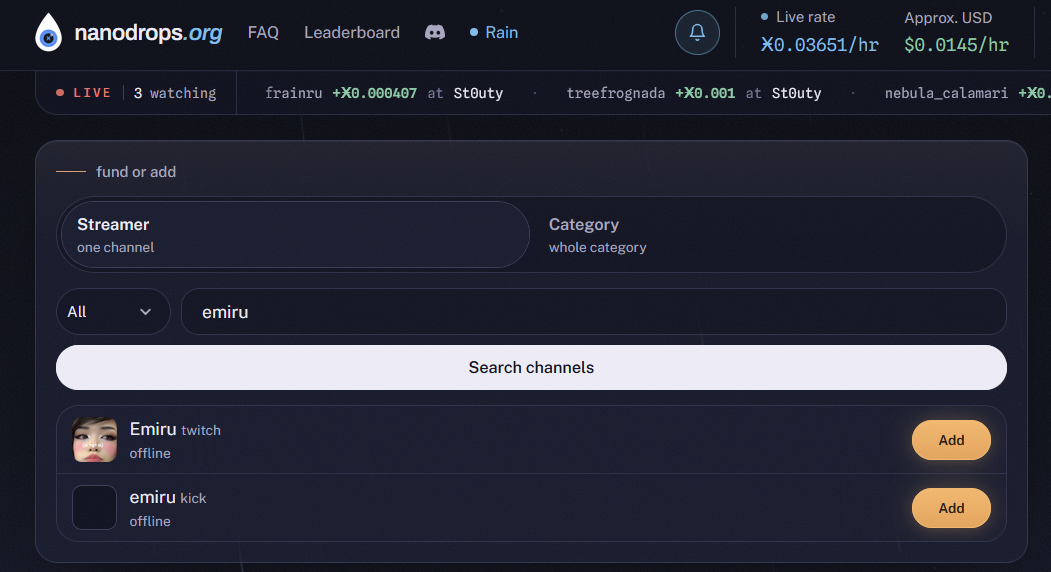Screen dimensions: 1051x572
Task: Add the Emiru twitch channel
Action: pos(951,440)
